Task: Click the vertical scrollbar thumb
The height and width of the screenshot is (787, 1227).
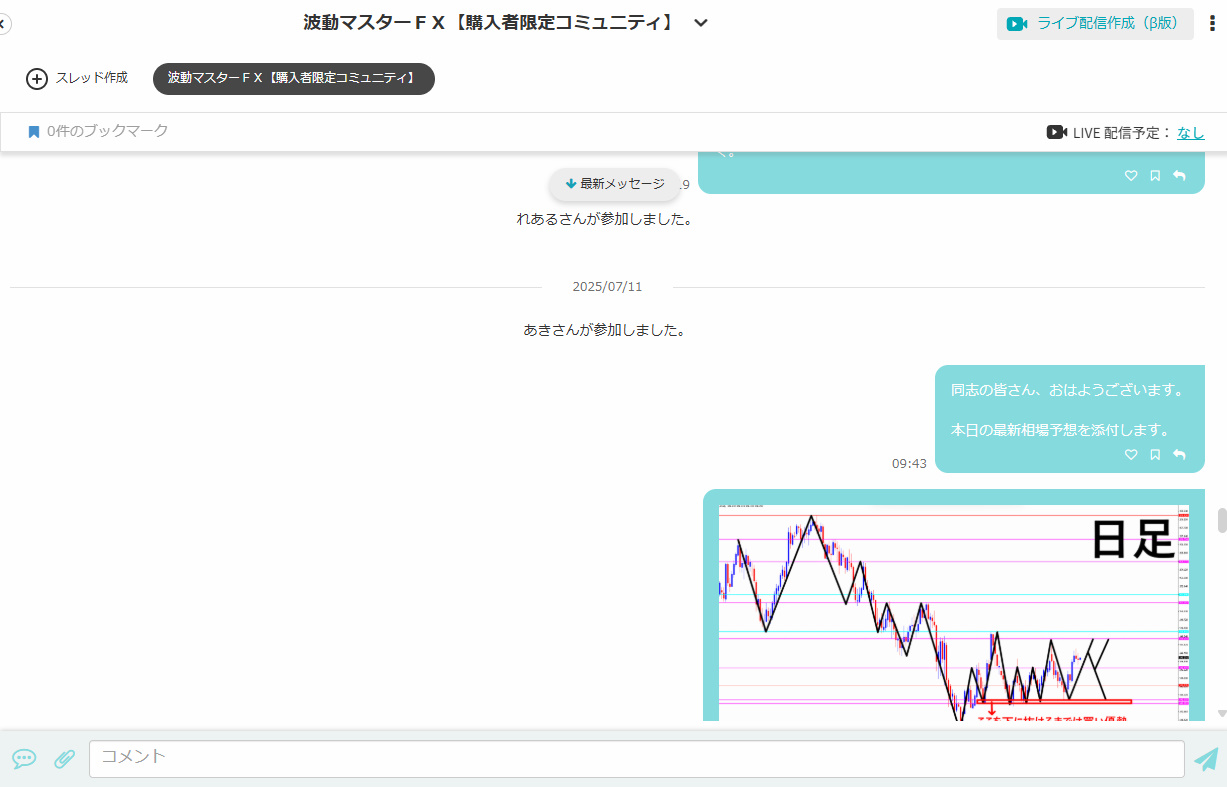Action: [x=1221, y=521]
